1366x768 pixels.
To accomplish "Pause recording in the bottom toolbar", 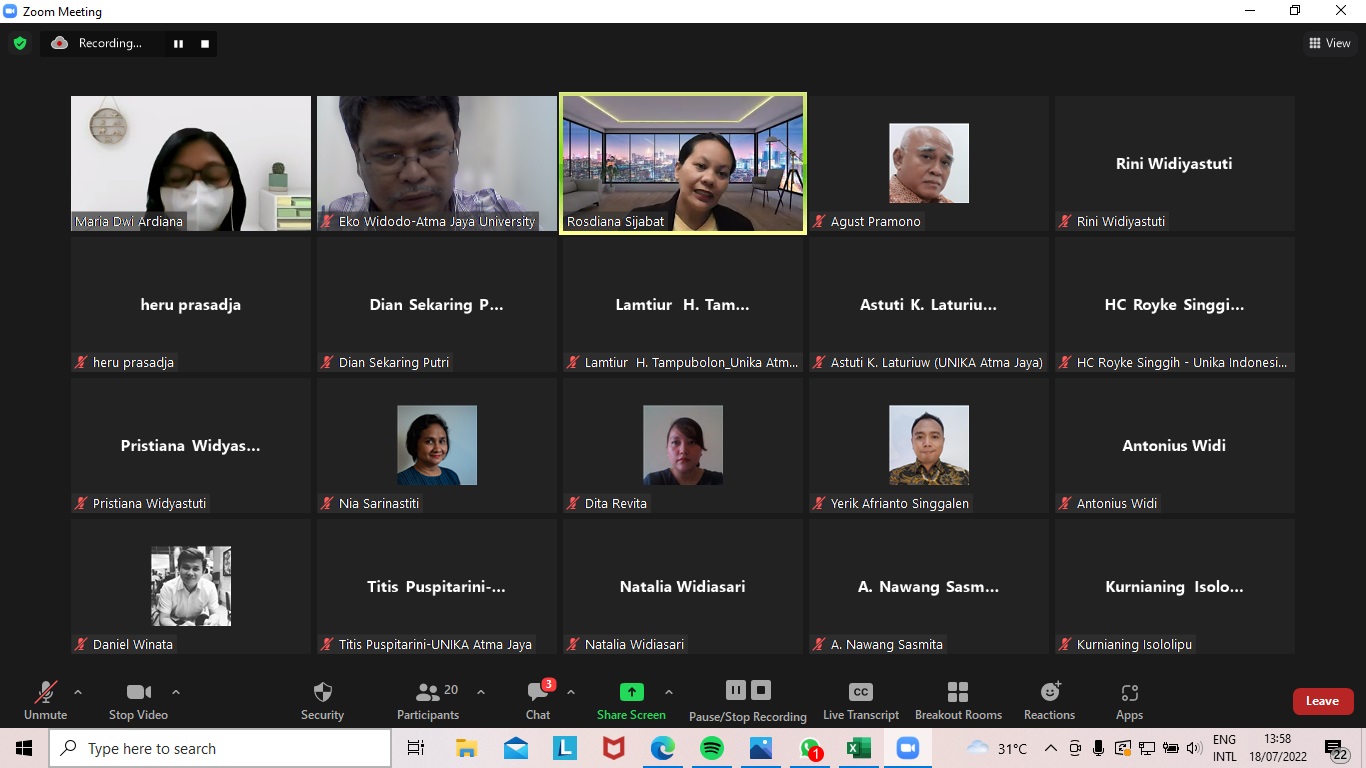I will [736, 690].
